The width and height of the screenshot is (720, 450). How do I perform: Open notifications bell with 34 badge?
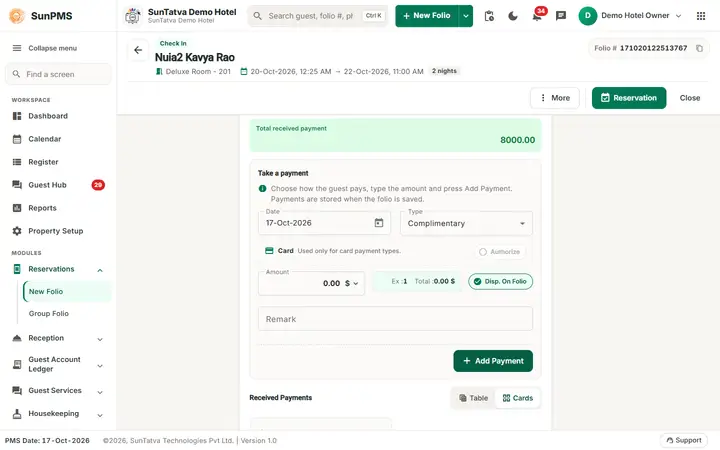537,16
